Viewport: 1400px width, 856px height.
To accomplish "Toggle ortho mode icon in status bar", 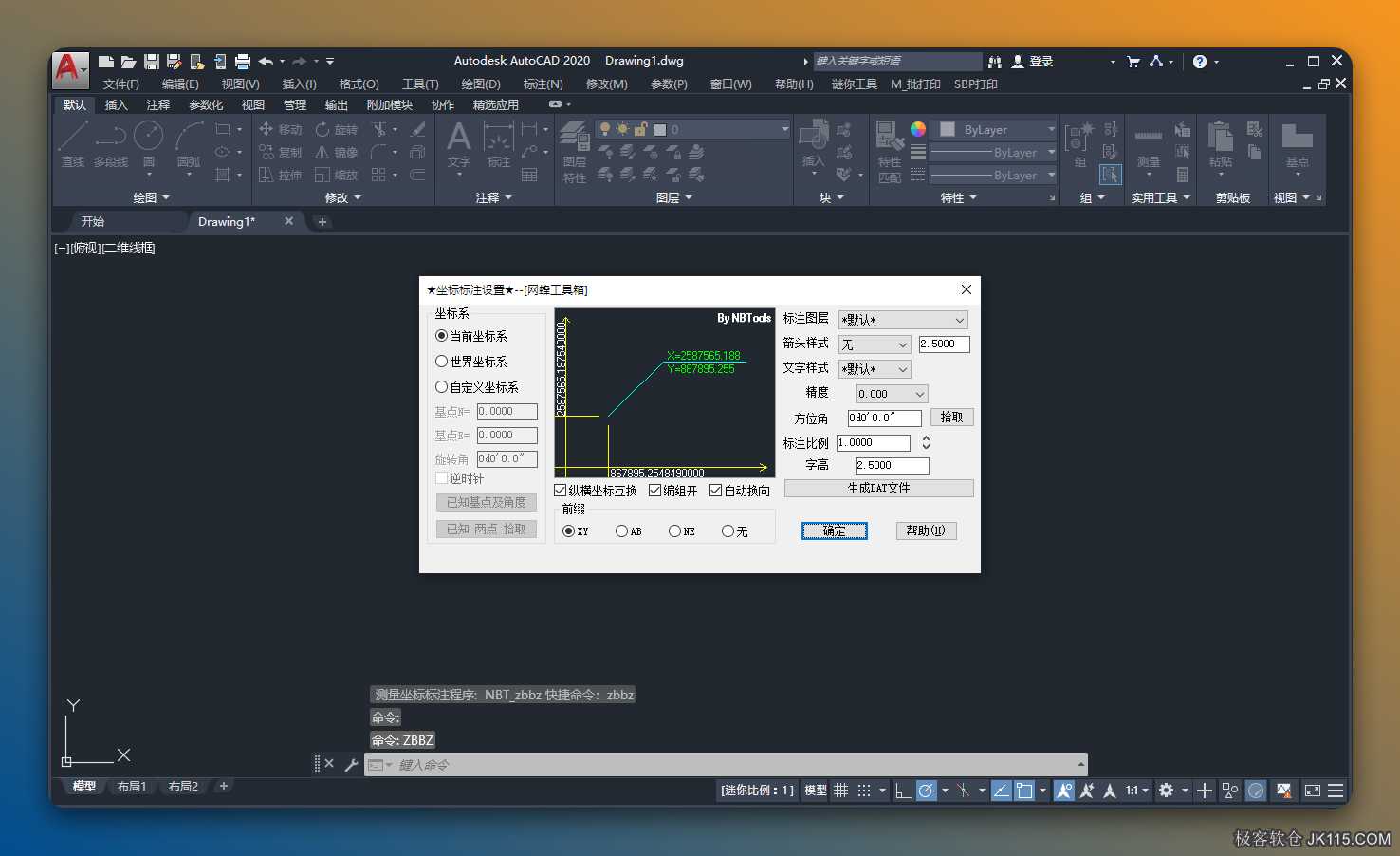I will pyautogui.click(x=903, y=791).
